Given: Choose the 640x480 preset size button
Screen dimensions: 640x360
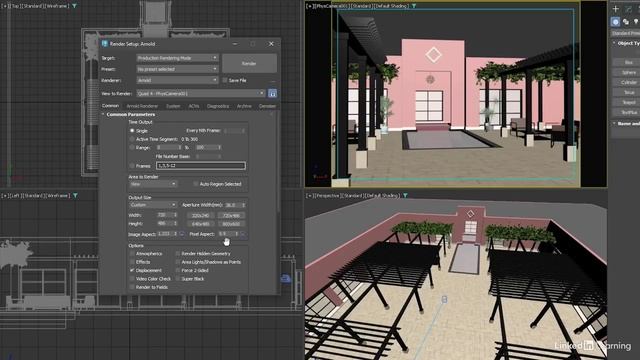Looking at the screenshot, I should [x=200, y=224].
